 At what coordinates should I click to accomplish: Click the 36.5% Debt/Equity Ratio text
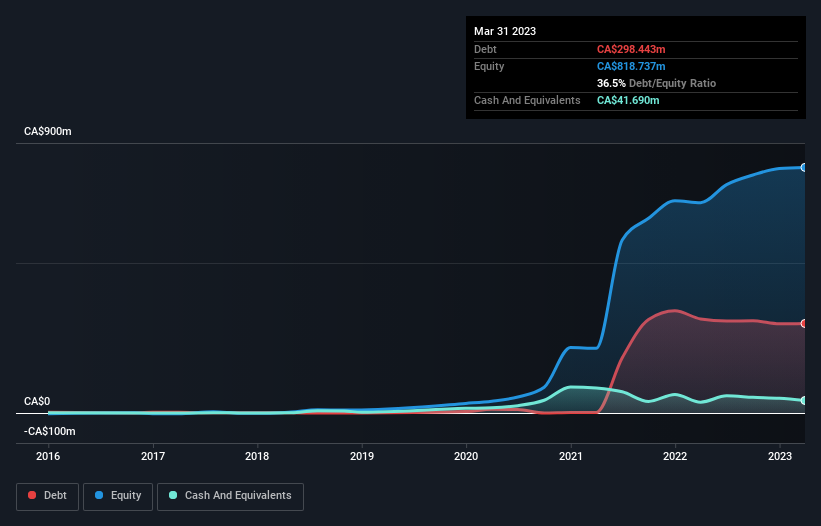coord(657,83)
